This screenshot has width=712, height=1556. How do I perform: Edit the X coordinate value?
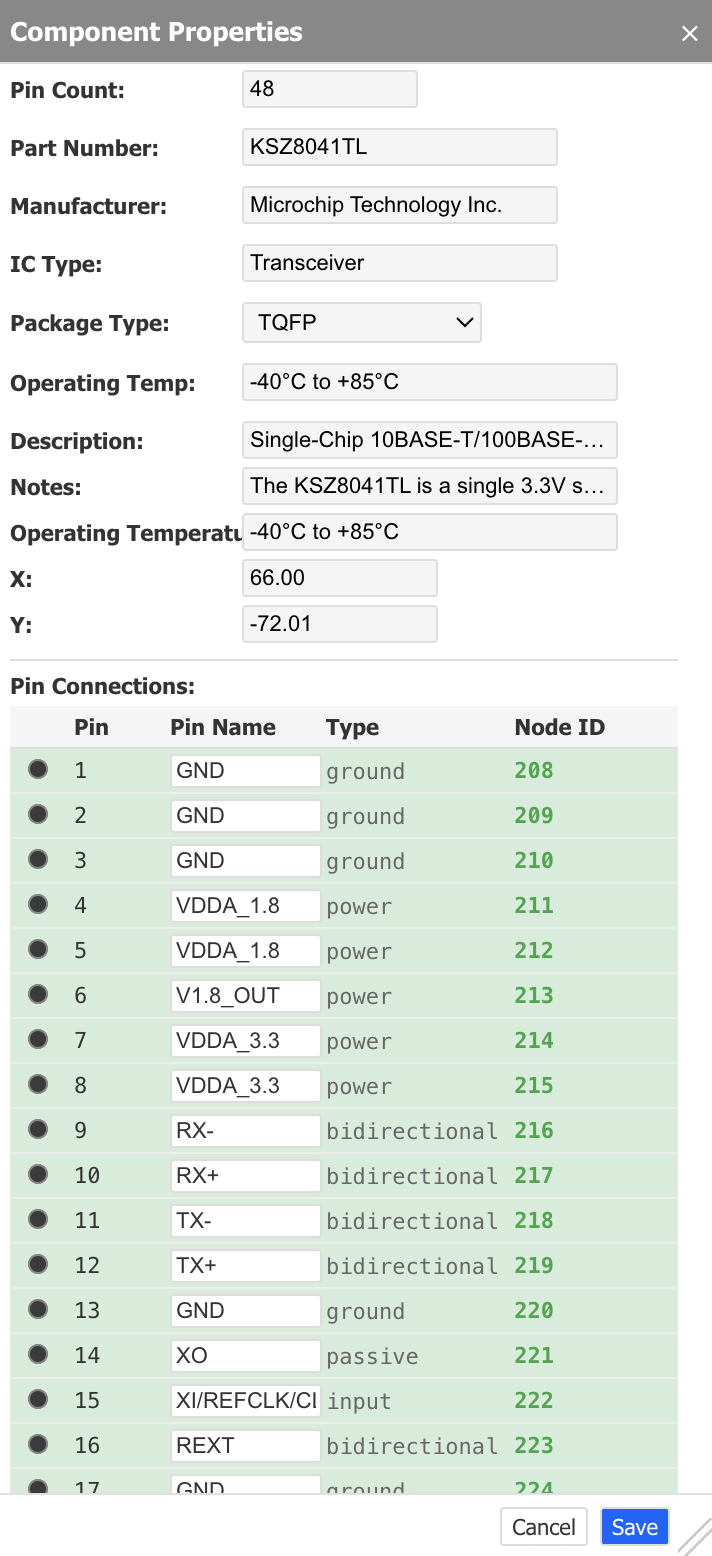pos(339,577)
